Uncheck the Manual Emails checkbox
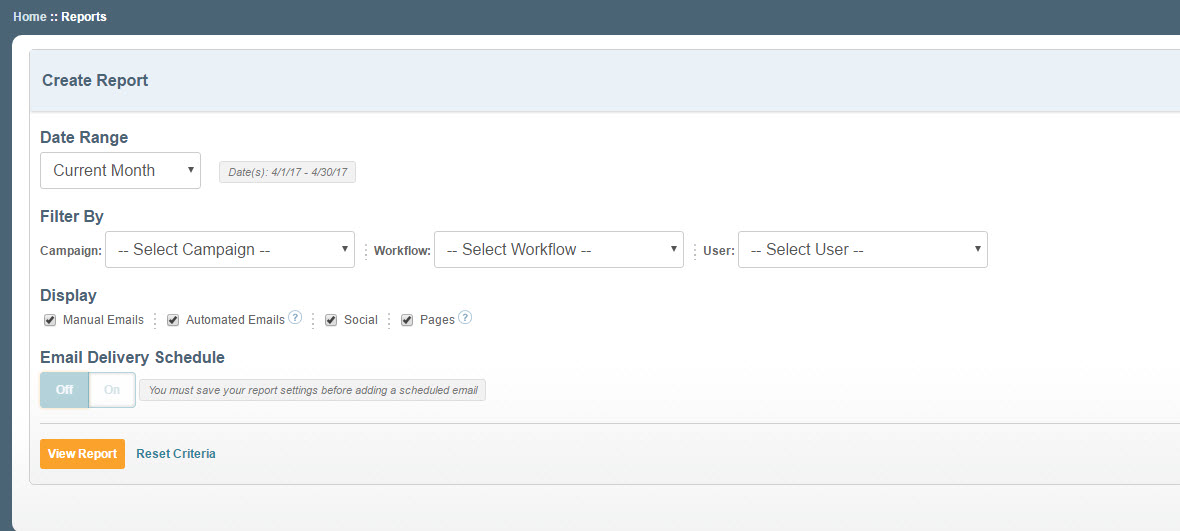1180x531 pixels. click(x=50, y=320)
